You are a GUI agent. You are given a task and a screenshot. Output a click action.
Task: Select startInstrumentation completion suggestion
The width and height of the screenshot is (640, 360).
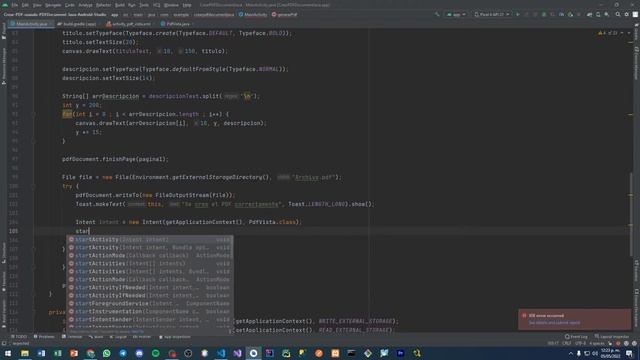tap(150, 311)
